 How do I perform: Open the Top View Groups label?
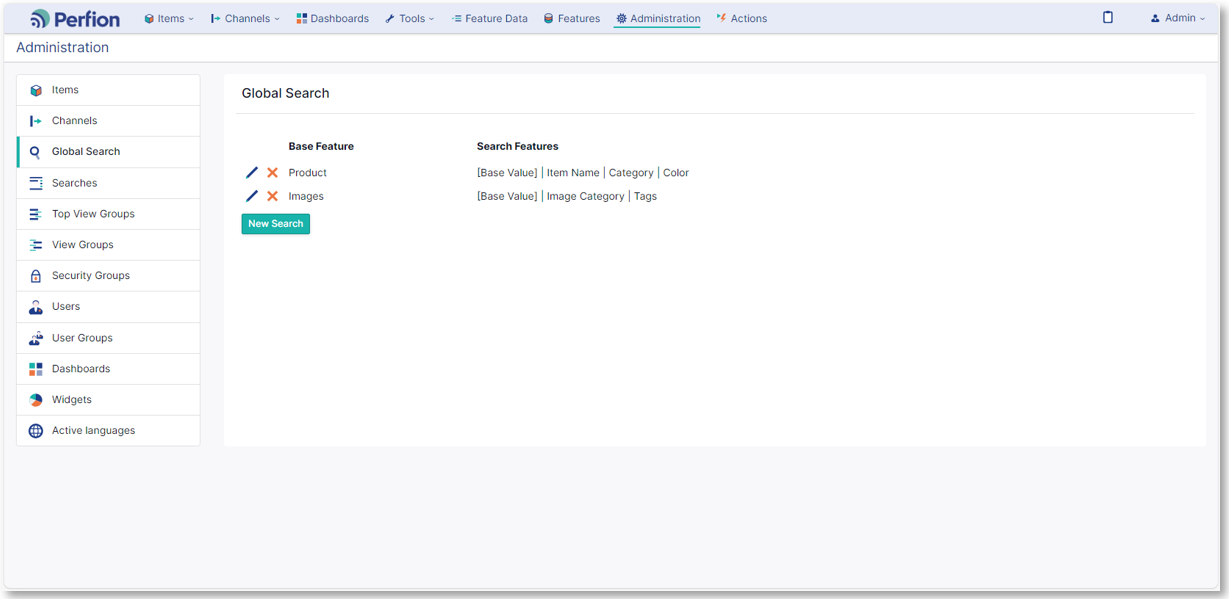[x=93, y=214]
